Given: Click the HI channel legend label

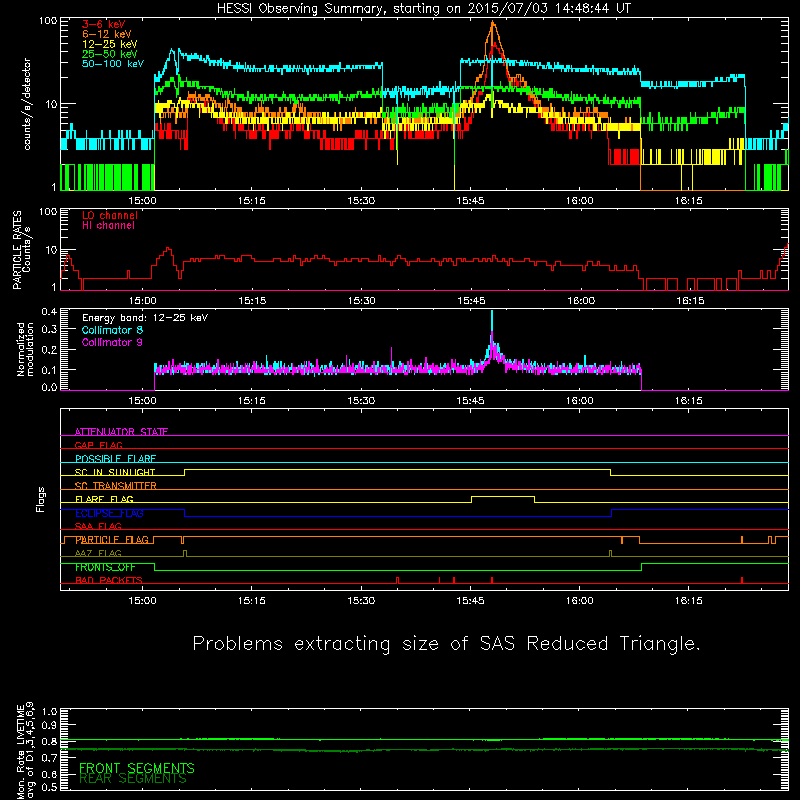Looking at the screenshot, I should pyautogui.click(x=108, y=226).
